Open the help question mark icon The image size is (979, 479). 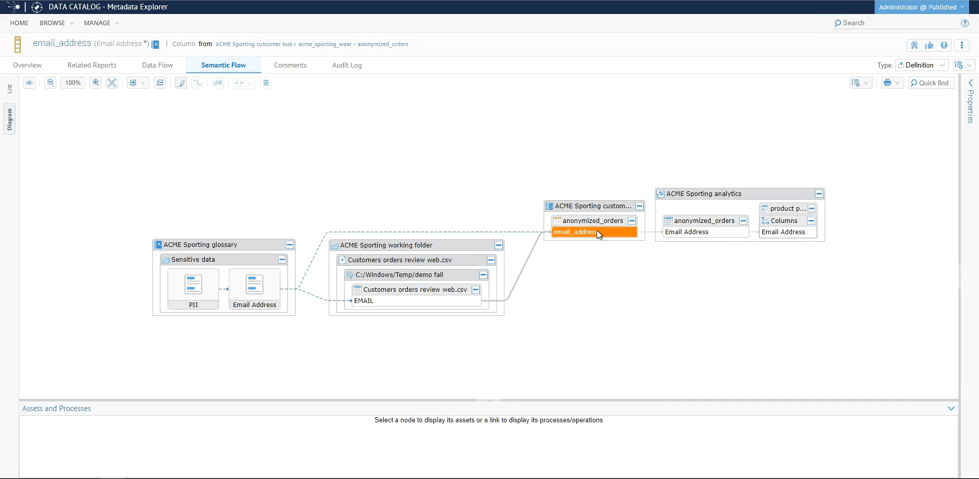(x=965, y=23)
